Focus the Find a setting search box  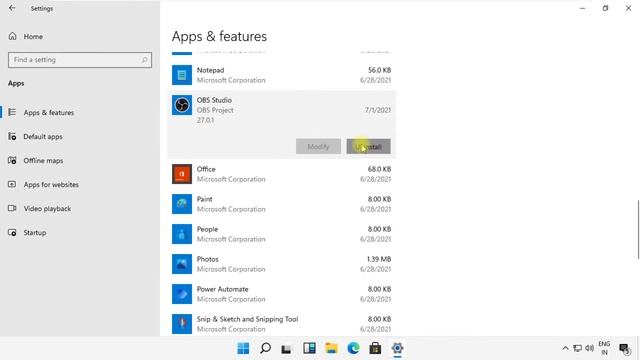pyautogui.click(x=80, y=60)
